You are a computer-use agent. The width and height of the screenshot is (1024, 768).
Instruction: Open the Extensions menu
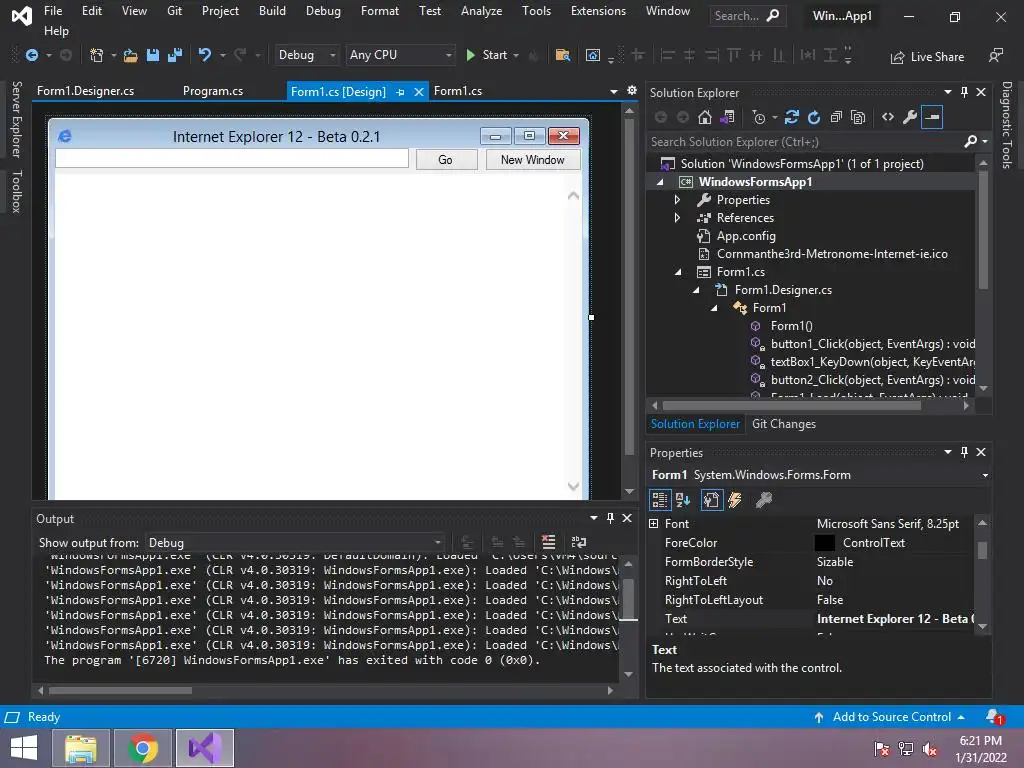(598, 11)
